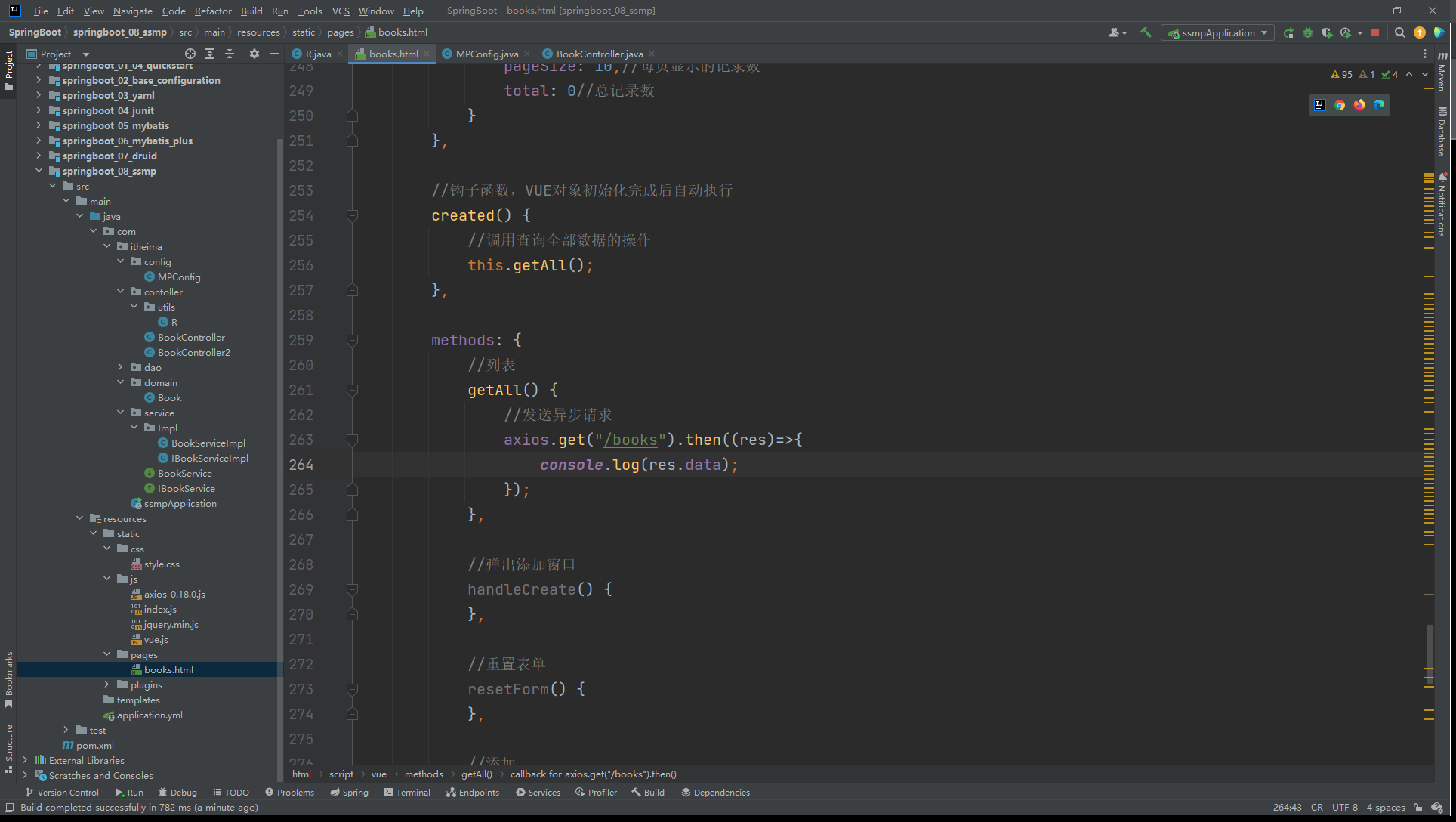Collapse the springboot_08_ssmp module
Image resolution: width=1456 pixels, height=822 pixels.
39,171
